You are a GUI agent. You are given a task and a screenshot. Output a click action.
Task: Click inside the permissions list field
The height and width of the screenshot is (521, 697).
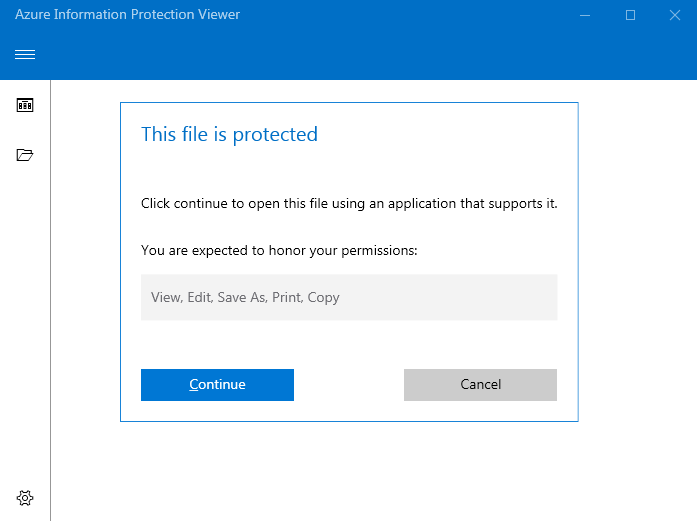tap(349, 297)
